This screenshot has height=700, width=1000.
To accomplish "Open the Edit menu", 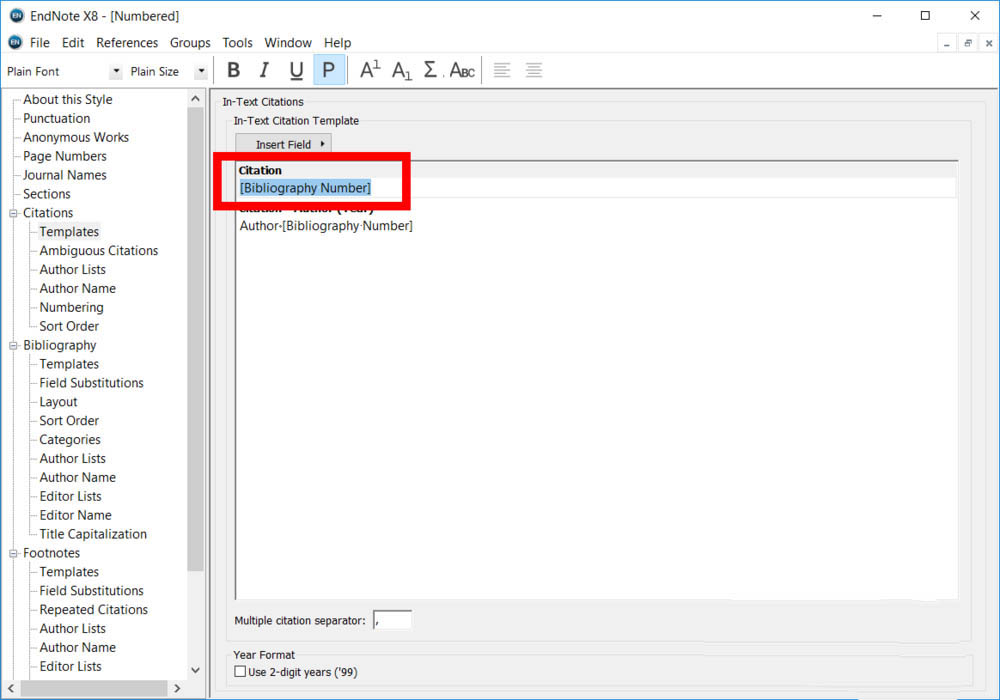I will 73,43.
